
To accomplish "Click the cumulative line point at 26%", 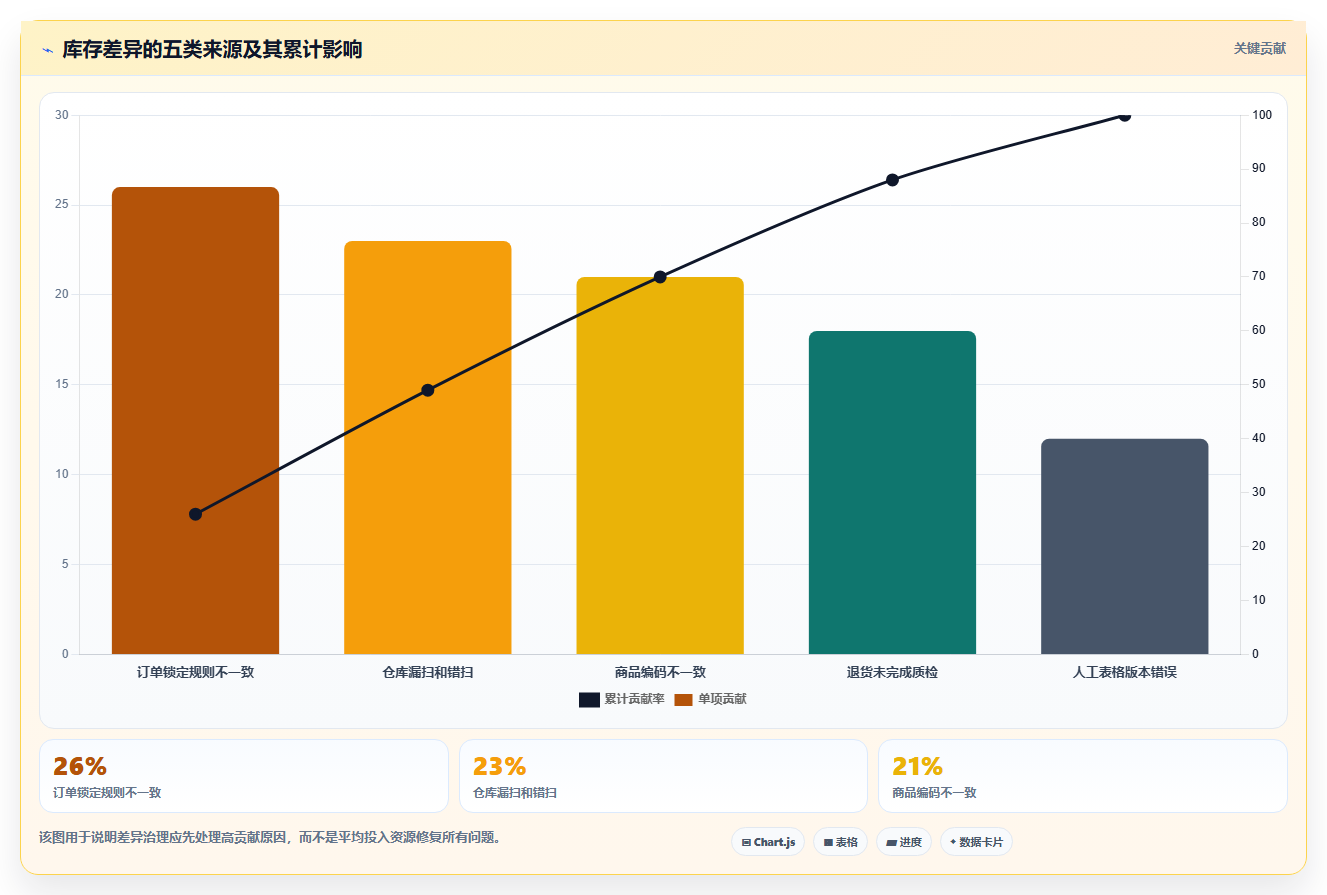I will pyautogui.click(x=195, y=514).
